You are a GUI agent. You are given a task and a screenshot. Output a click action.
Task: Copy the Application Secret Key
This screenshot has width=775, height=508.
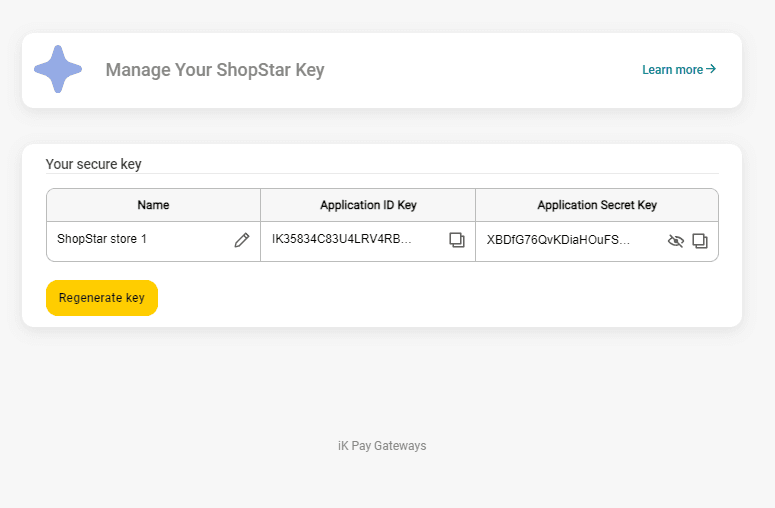point(700,241)
